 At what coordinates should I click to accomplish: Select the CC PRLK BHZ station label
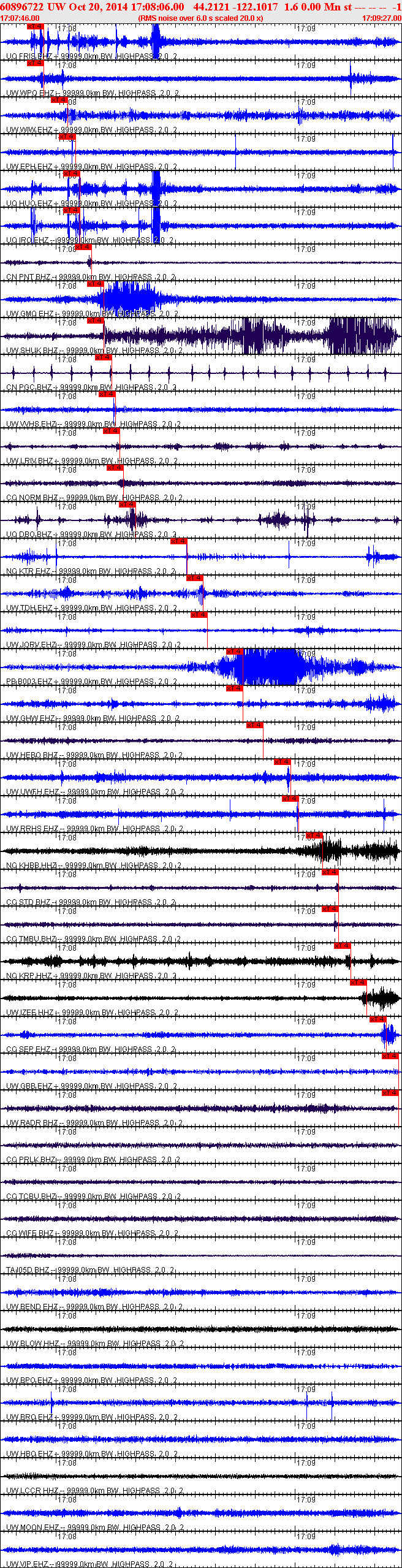(31, 1160)
